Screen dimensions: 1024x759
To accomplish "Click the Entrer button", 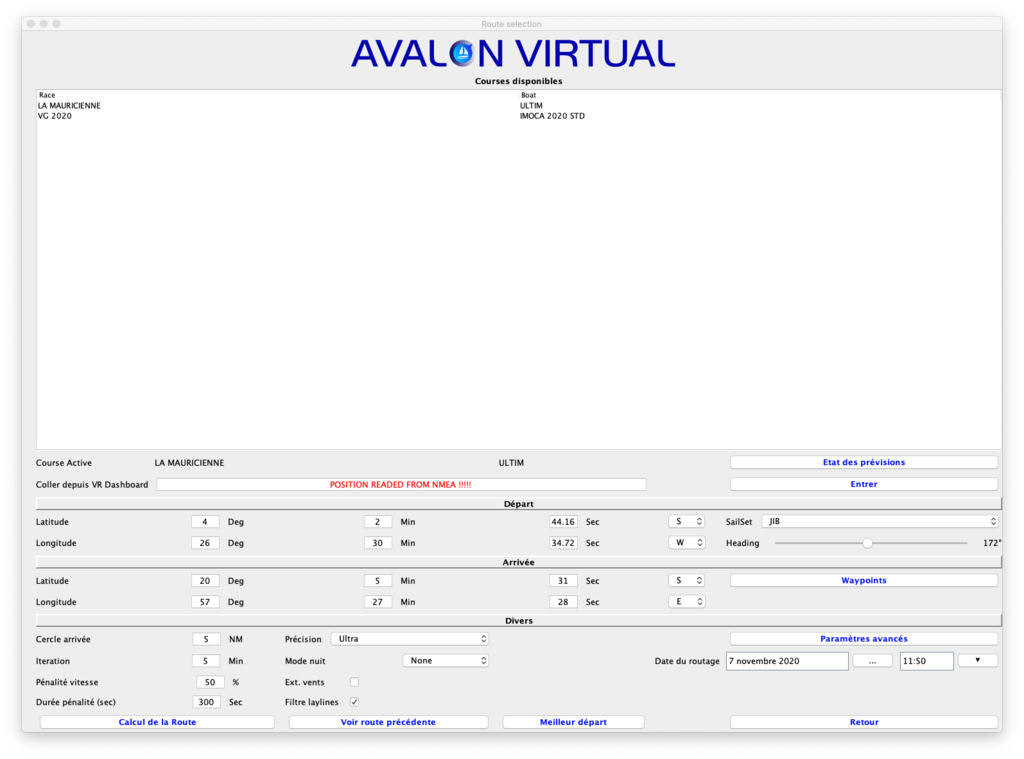I will pyautogui.click(x=863, y=484).
